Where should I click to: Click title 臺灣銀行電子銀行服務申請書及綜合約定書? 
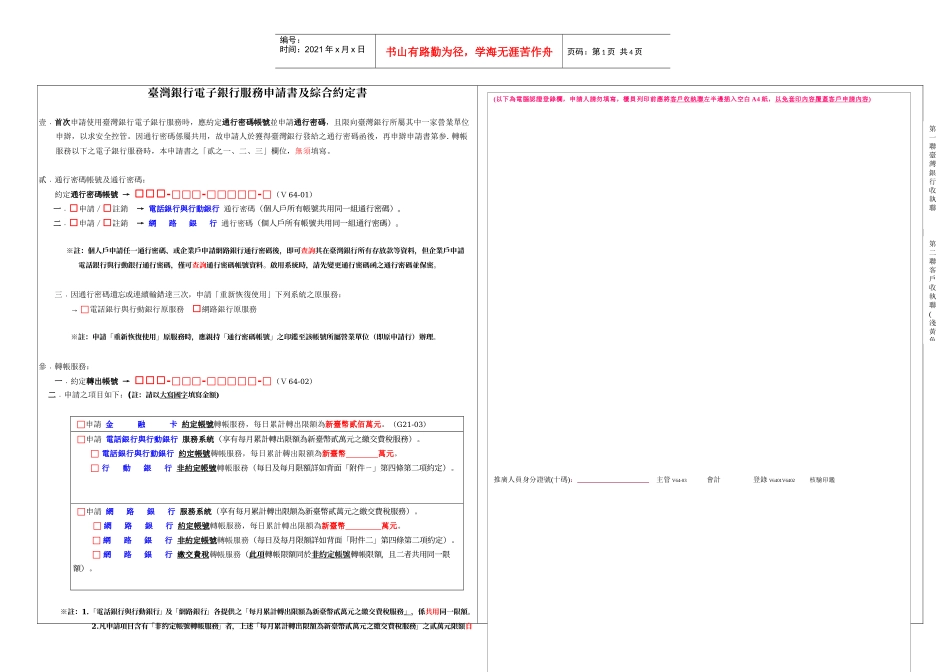257,93
